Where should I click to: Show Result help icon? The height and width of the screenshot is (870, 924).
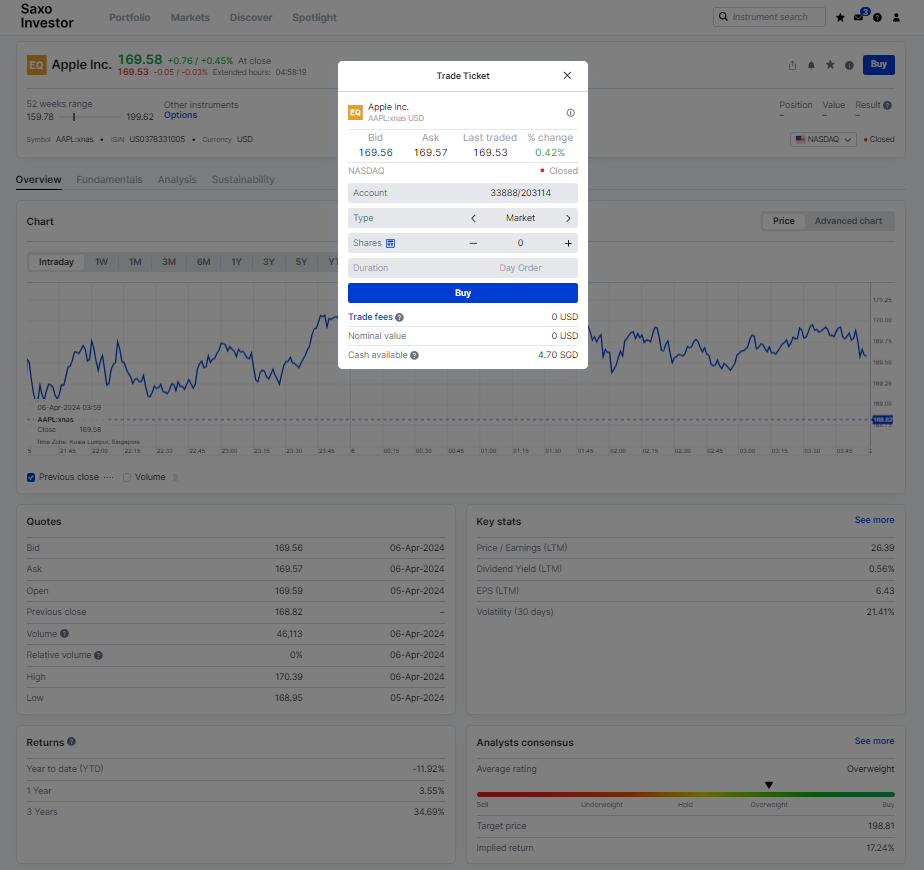[887, 106]
